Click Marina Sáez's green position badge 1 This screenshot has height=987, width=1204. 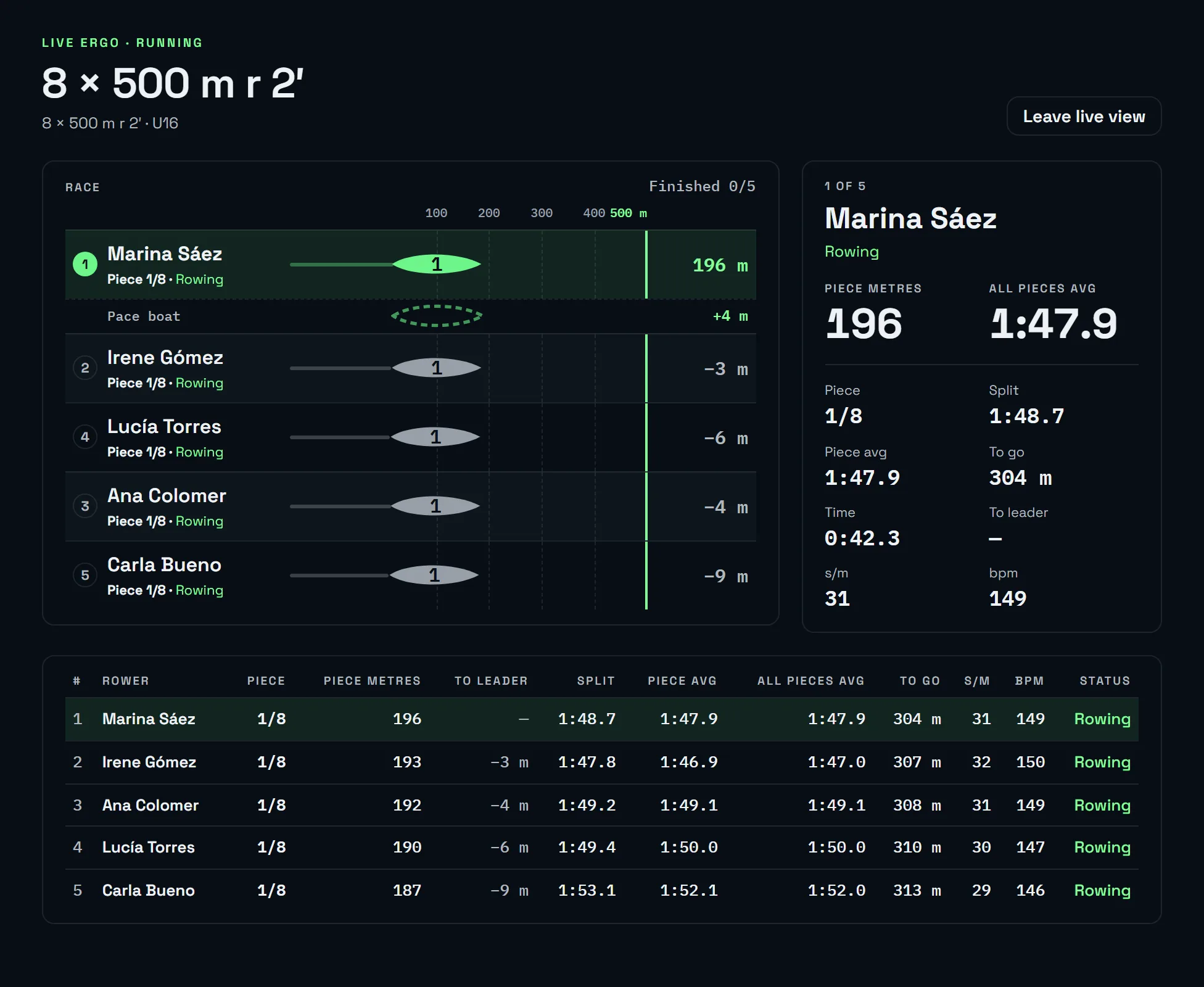[85, 265]
